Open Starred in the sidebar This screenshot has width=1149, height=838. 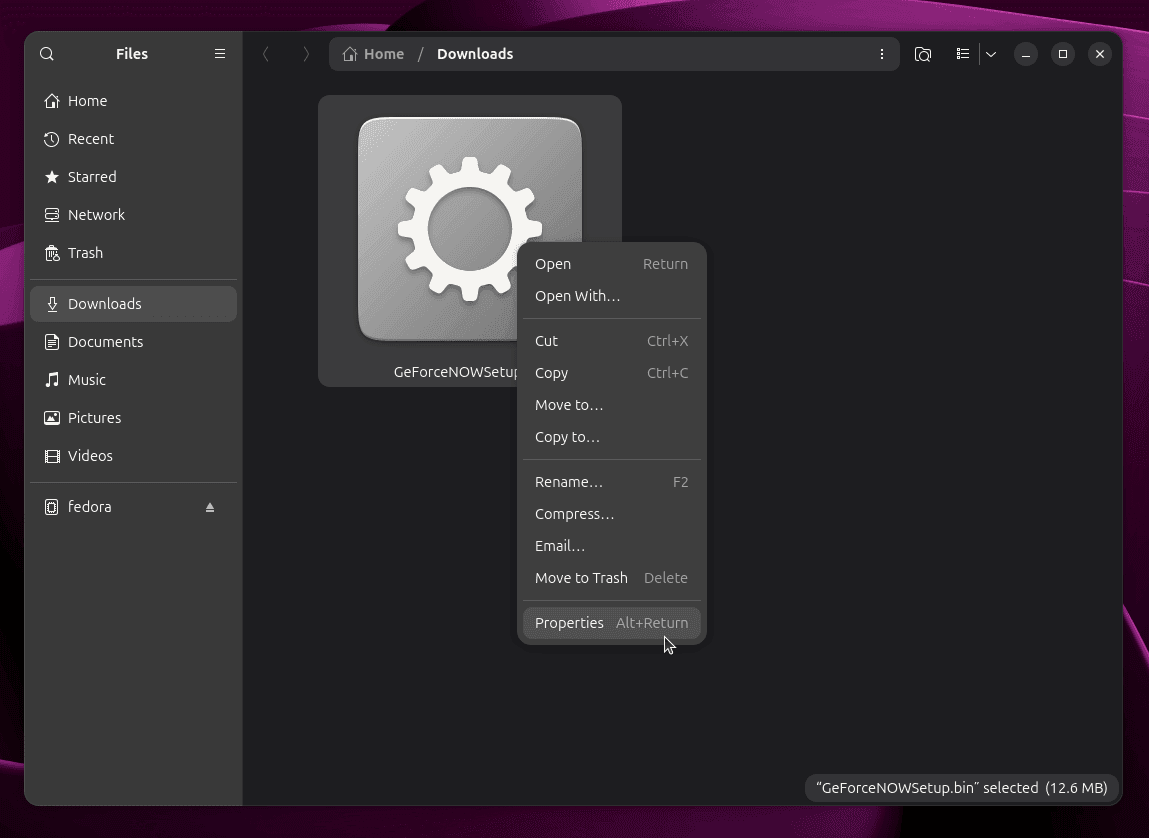point(133,177)
